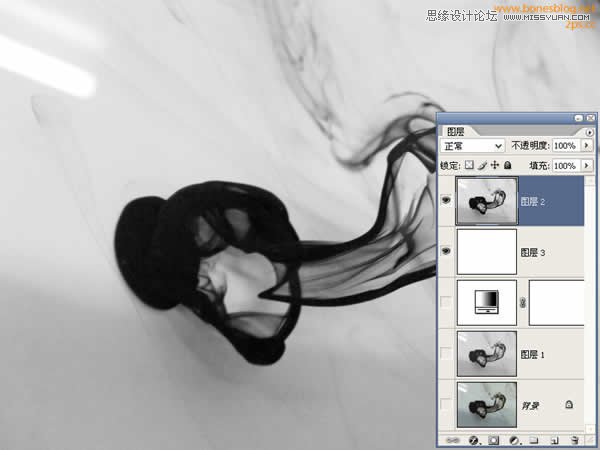Minimize the layers palette
600x450 pixels.
pos(579,118)
